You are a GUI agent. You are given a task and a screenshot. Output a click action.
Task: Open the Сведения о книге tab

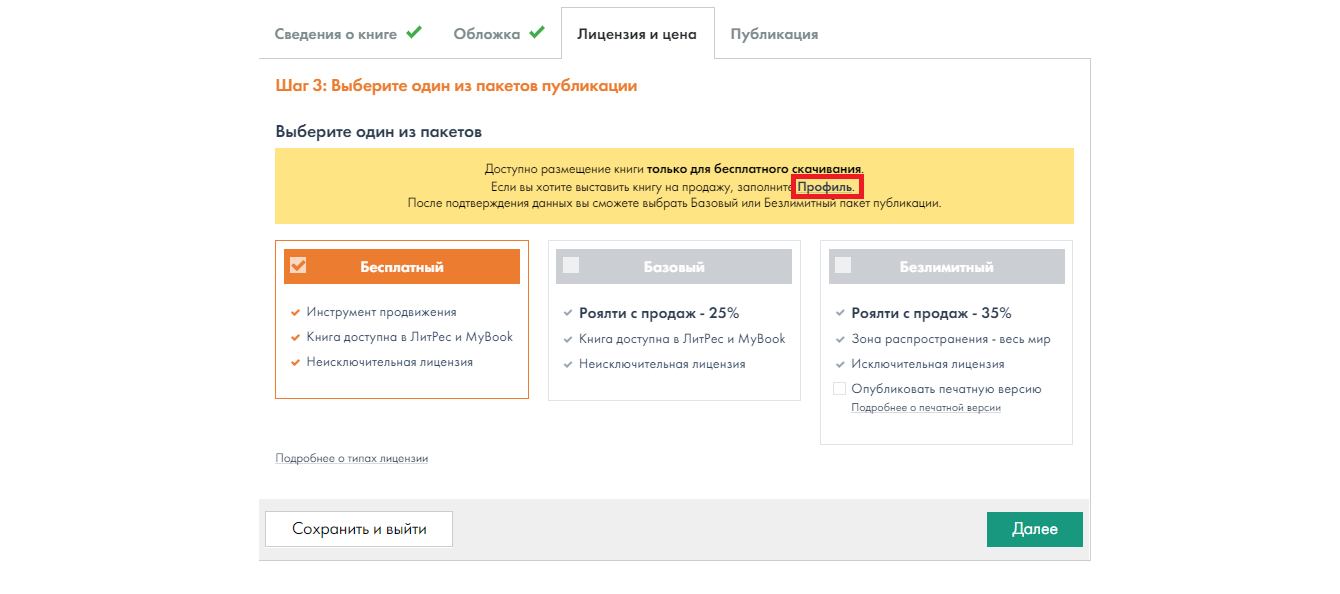335,34
